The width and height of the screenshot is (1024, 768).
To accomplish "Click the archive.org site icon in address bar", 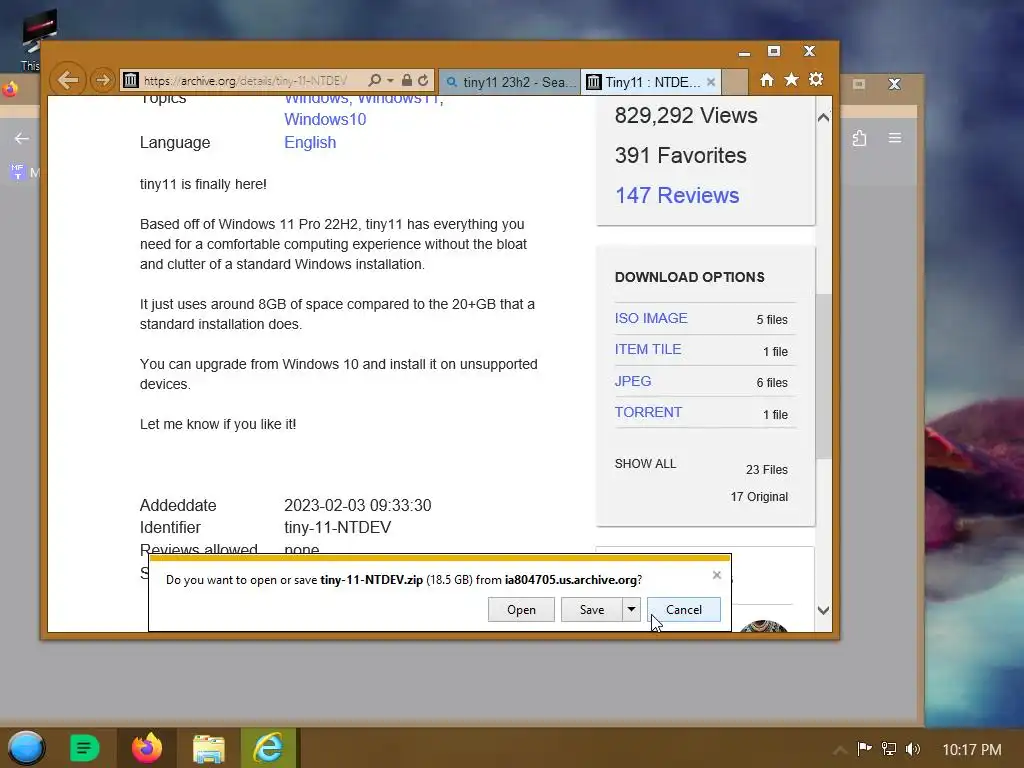I will [x=131, y=80].
